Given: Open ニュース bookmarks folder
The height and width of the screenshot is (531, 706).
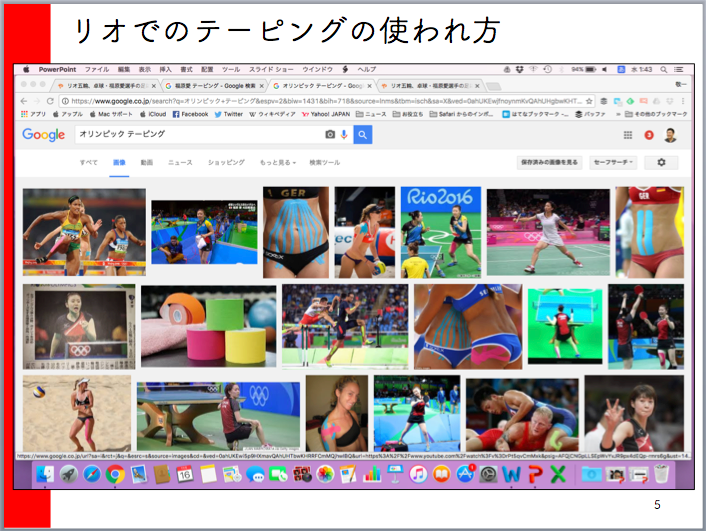Looking at the screenshot, I should point(371,114).
